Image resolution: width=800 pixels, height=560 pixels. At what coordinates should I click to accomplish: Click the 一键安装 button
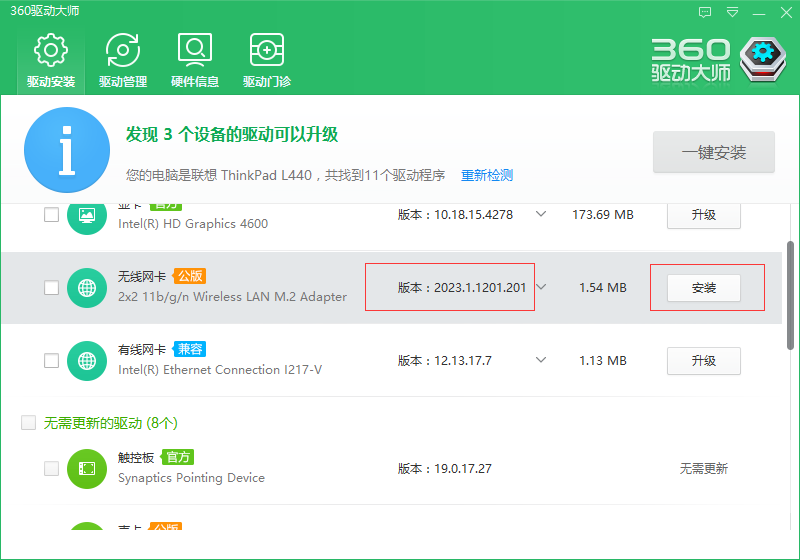[714, 152]
